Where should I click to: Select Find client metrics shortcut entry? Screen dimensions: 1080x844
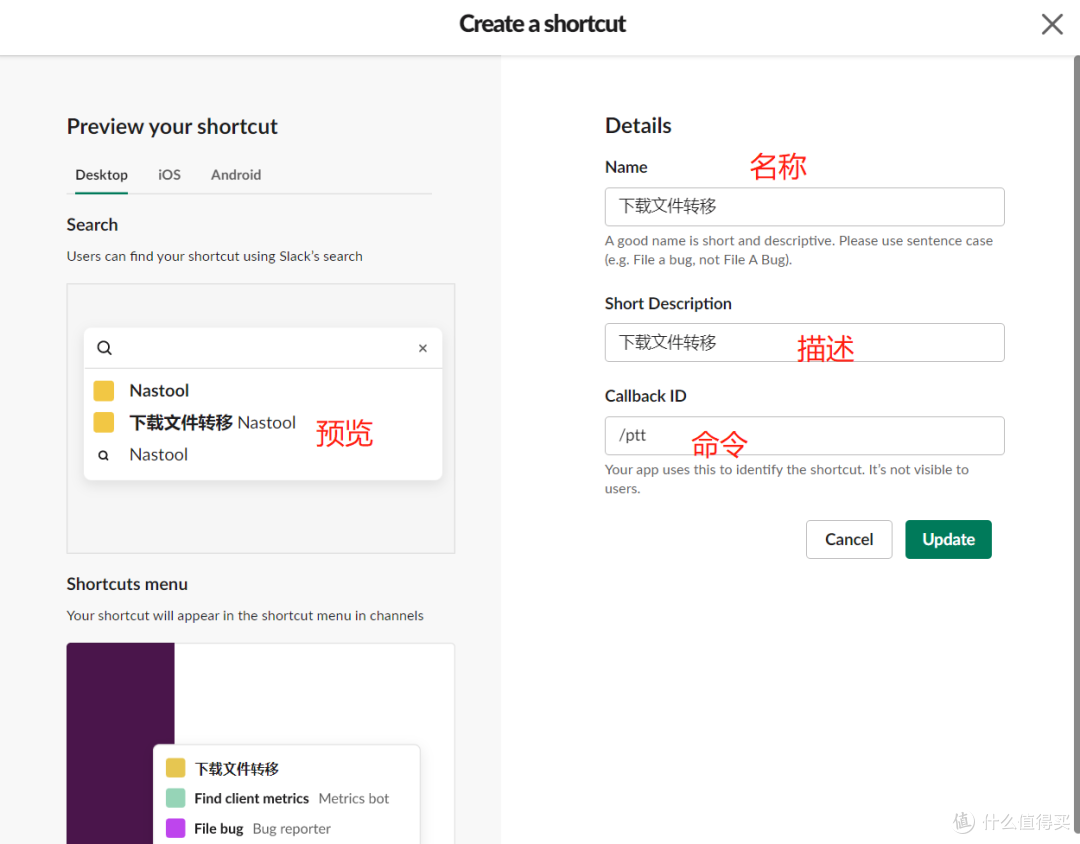252,798
